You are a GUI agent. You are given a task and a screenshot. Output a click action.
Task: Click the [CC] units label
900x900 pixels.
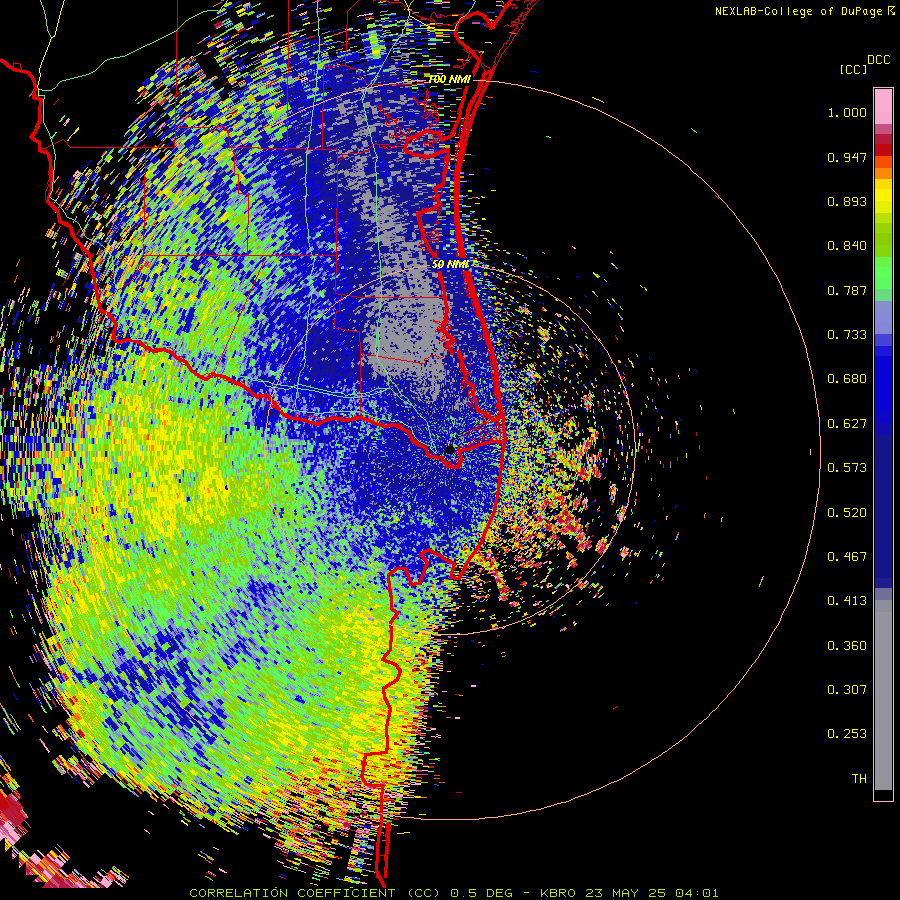point(853,69)
